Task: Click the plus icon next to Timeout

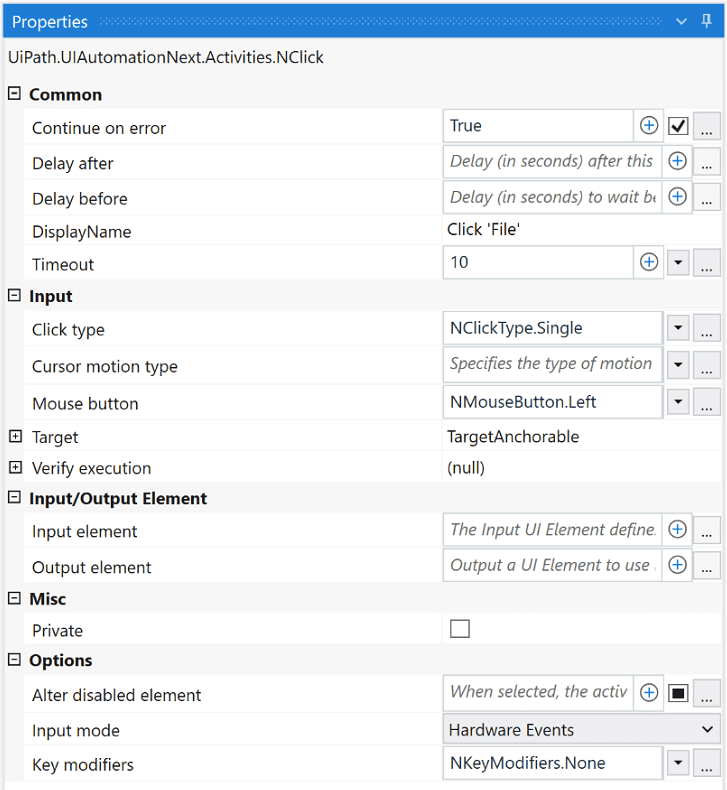Action: click(x=649, y=262)
